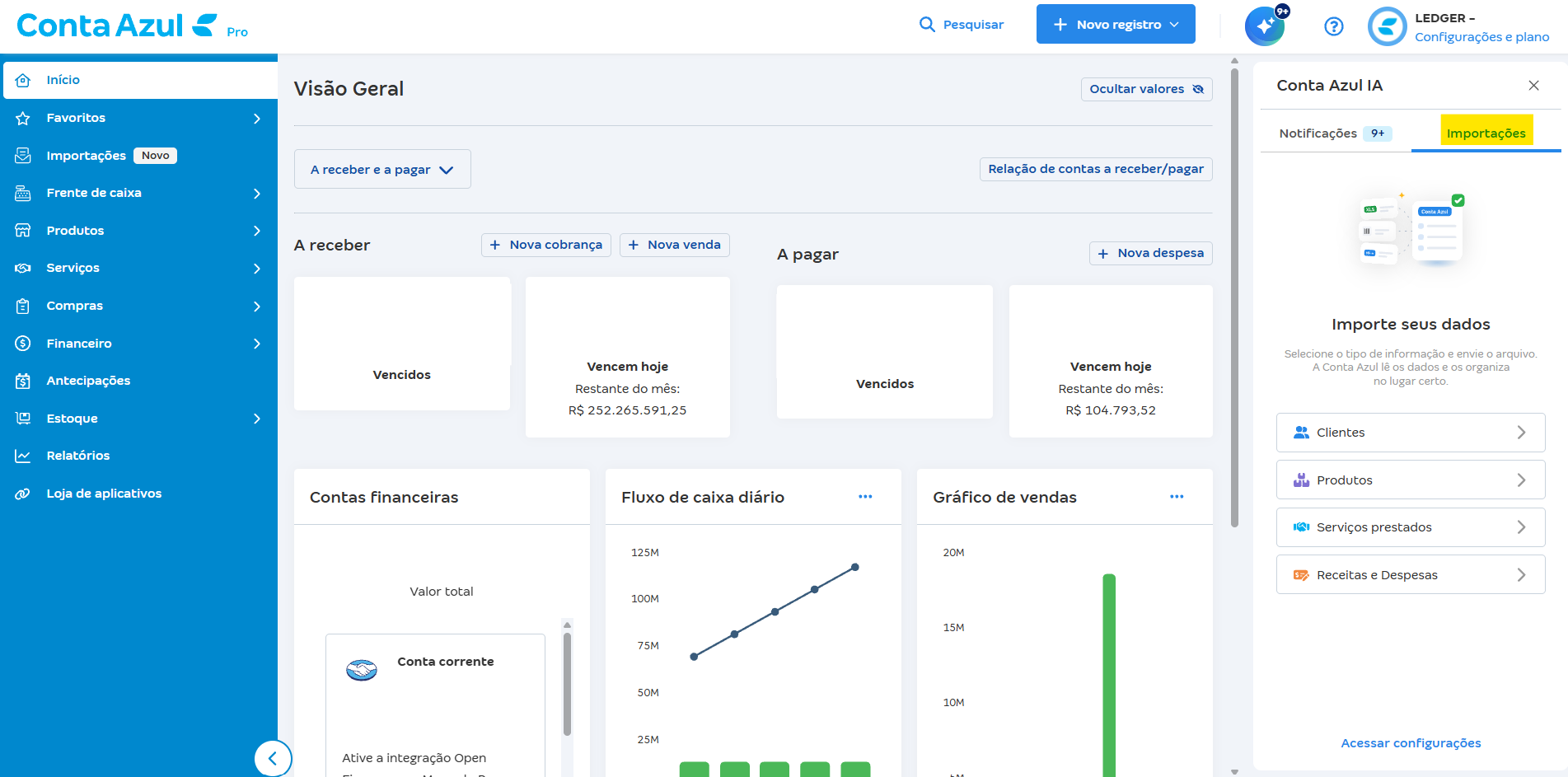
Task: Click the Pesquisar search text
Action: pyautogui.click(x=973, y=25)
